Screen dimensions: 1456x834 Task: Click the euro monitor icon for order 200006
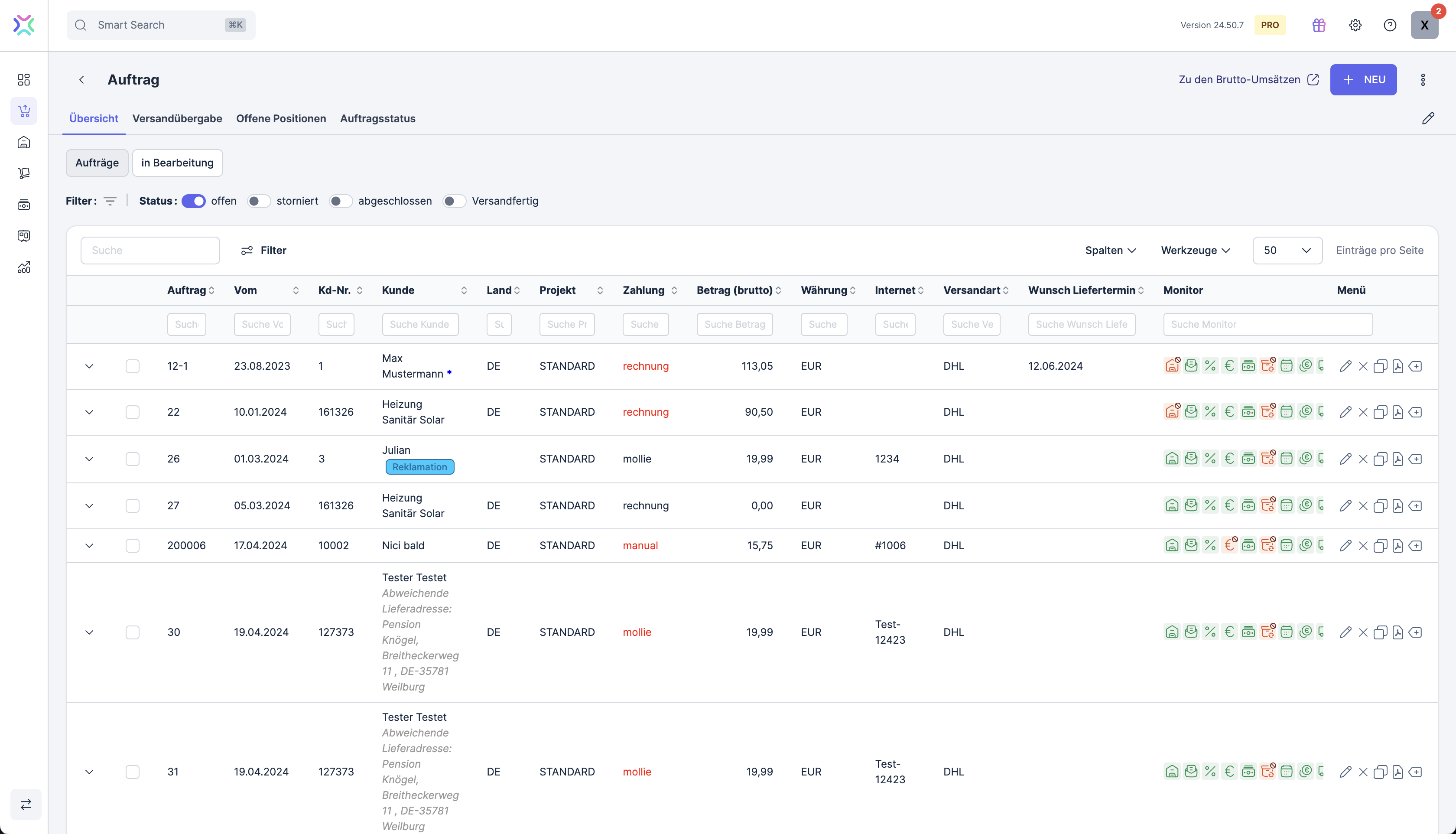coord(1229,545)
